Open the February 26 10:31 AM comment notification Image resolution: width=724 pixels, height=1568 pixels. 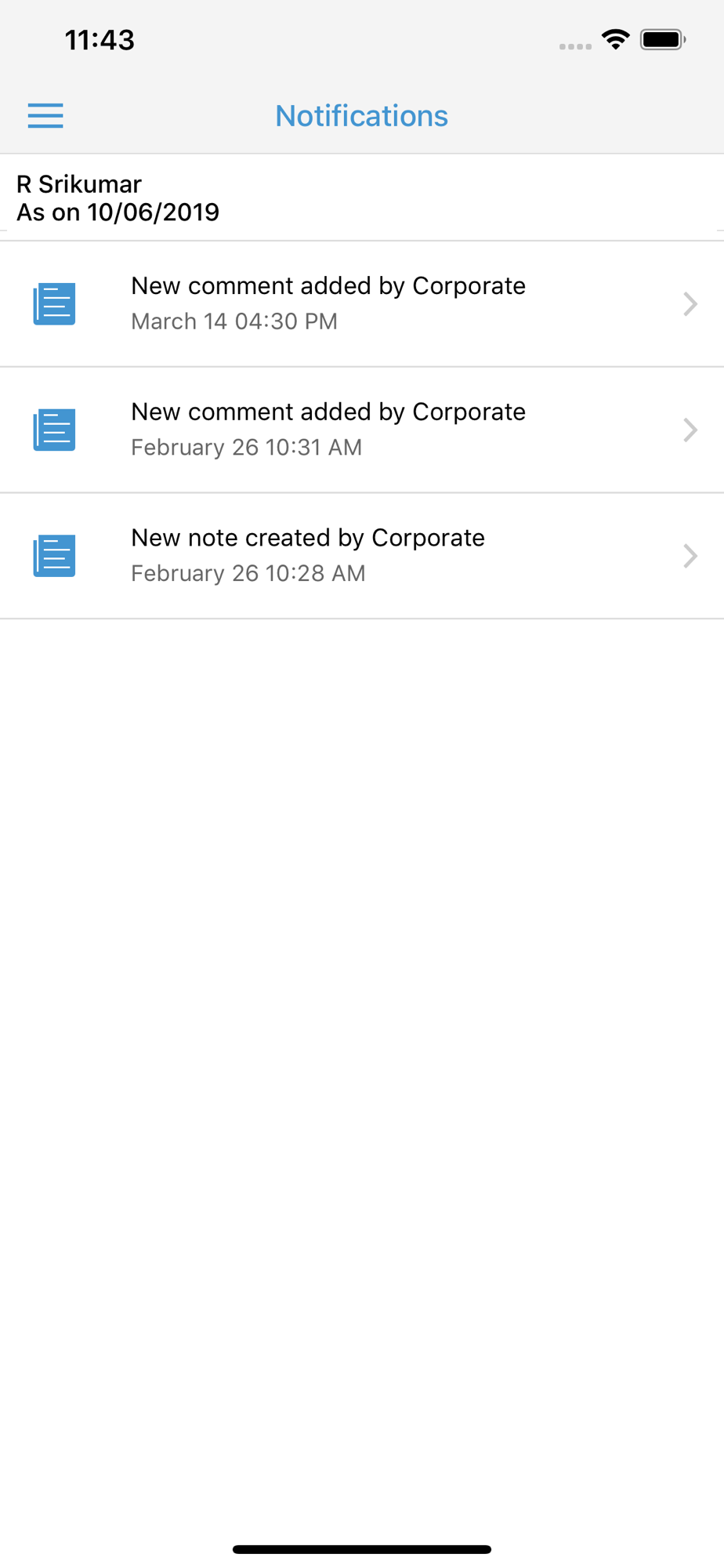pyautogui.click(x=362, y=430)
